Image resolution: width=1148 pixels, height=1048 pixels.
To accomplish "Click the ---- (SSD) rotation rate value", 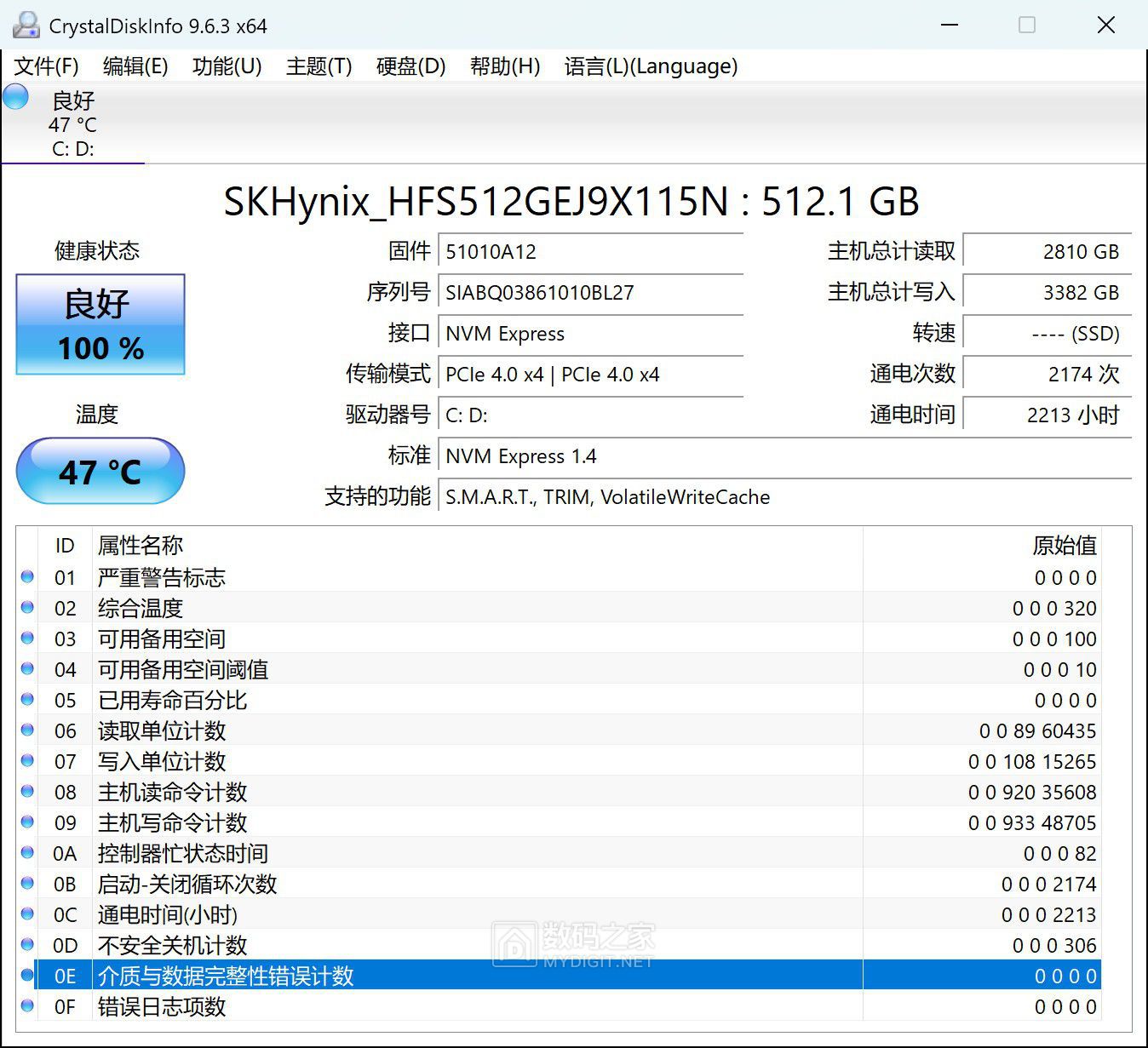I will [x=1047, y=334].
